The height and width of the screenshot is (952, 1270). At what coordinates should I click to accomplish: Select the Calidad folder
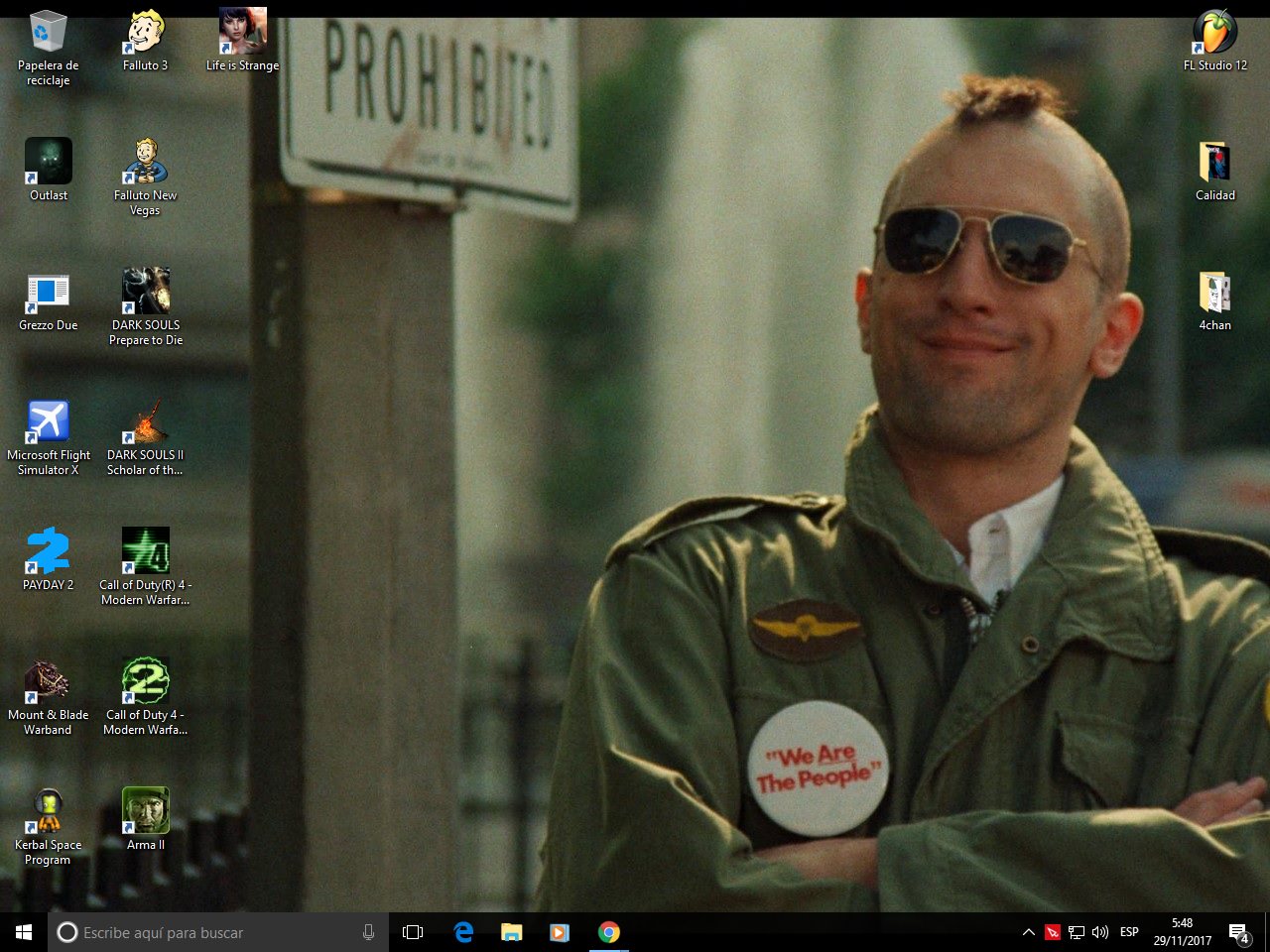(x=1214, y=170)
